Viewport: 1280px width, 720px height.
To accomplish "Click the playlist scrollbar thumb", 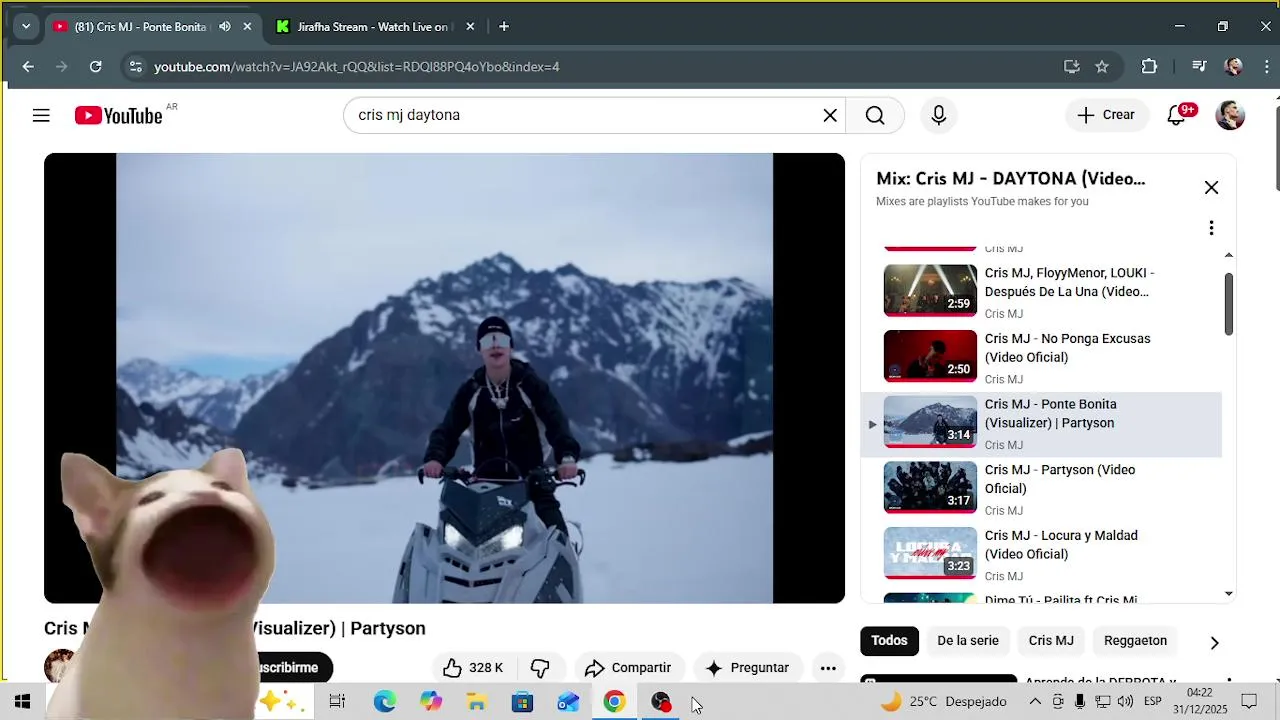I will click(x=1229, y=305).
